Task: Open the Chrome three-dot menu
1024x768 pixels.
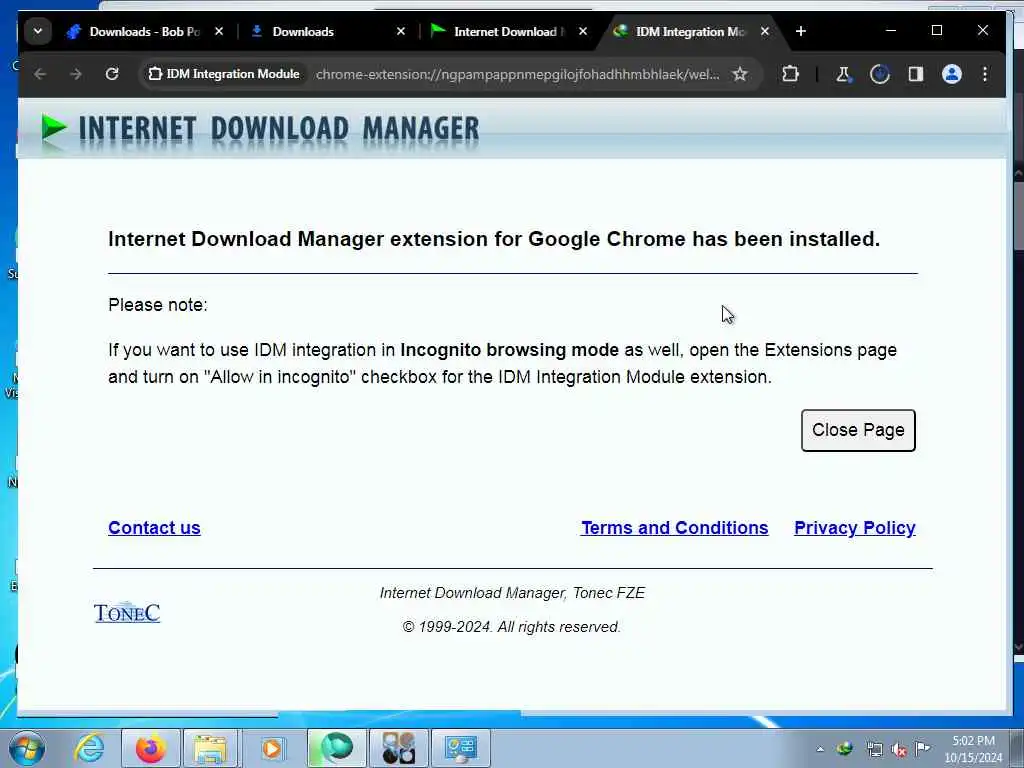Action: tap(985, 74)
